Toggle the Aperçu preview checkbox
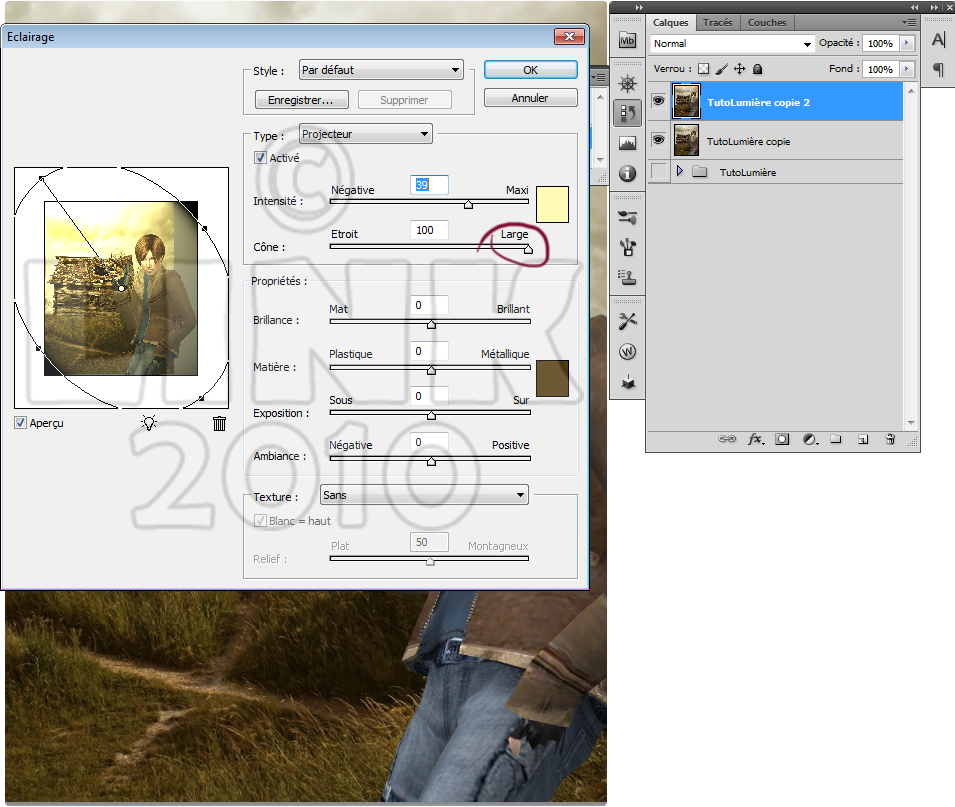 point(21,423)
